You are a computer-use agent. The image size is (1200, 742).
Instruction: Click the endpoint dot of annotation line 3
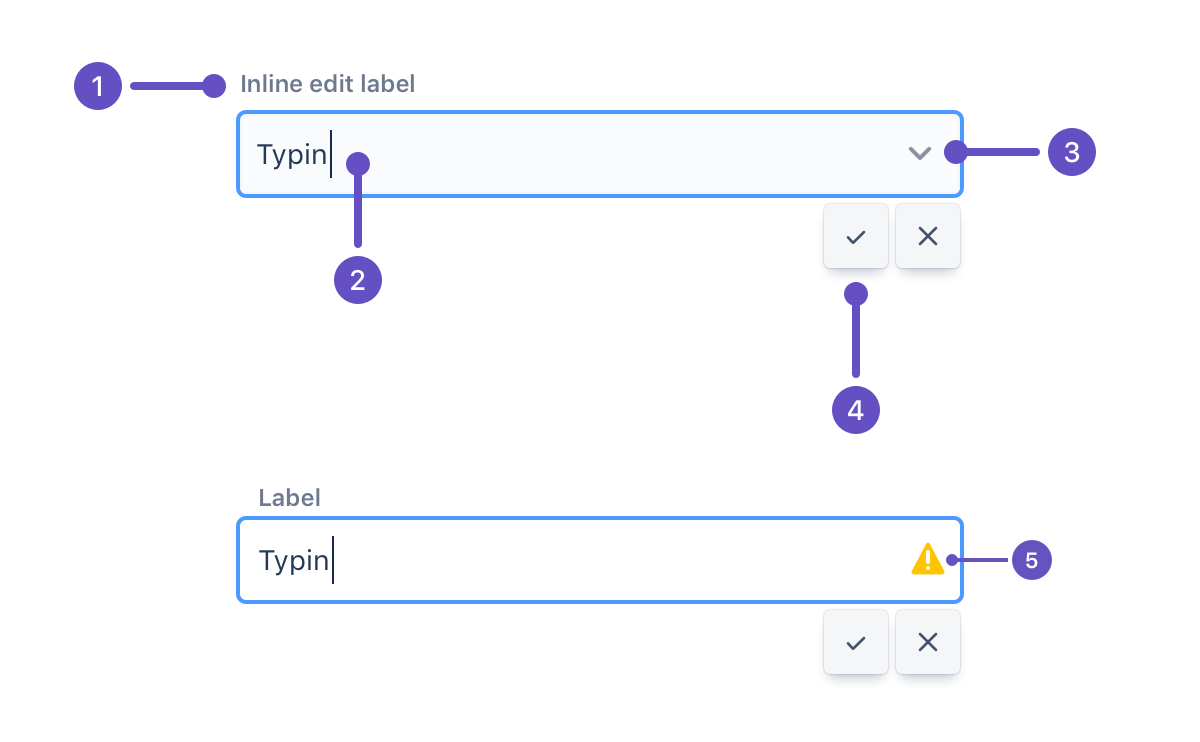click(955, 153)
